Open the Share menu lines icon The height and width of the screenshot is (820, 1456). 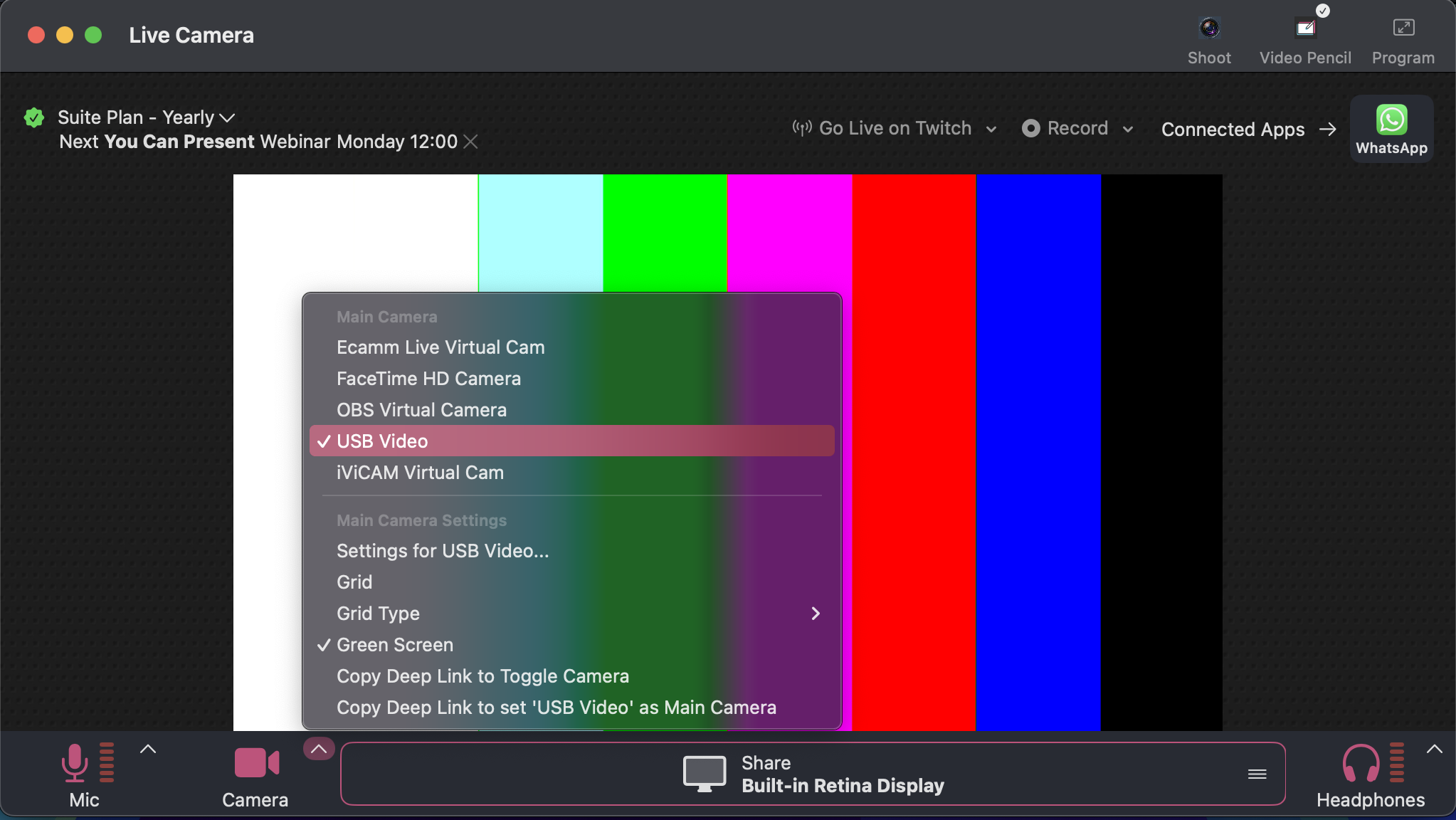1257,774
